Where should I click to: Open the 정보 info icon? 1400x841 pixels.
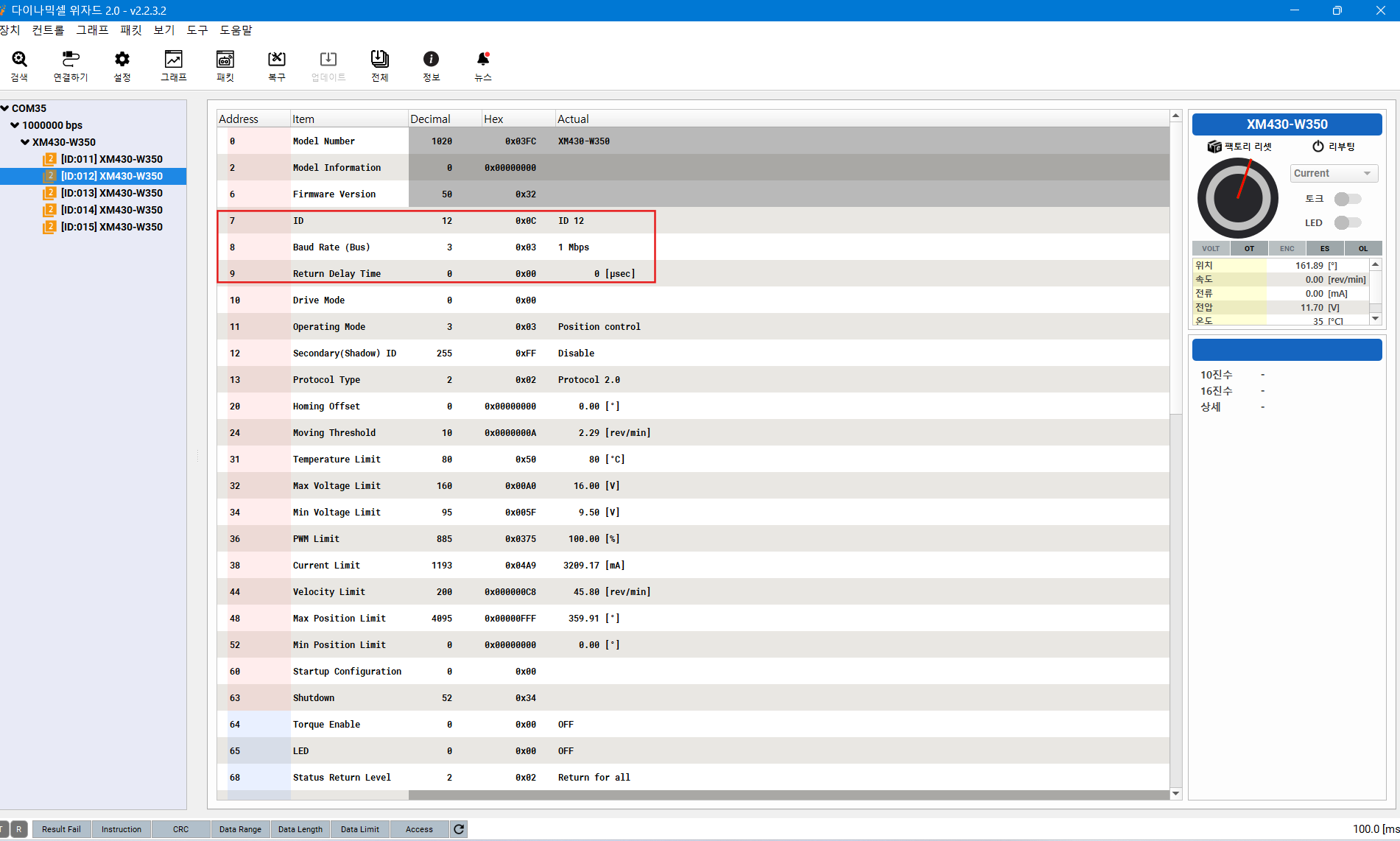coord(432,66)
